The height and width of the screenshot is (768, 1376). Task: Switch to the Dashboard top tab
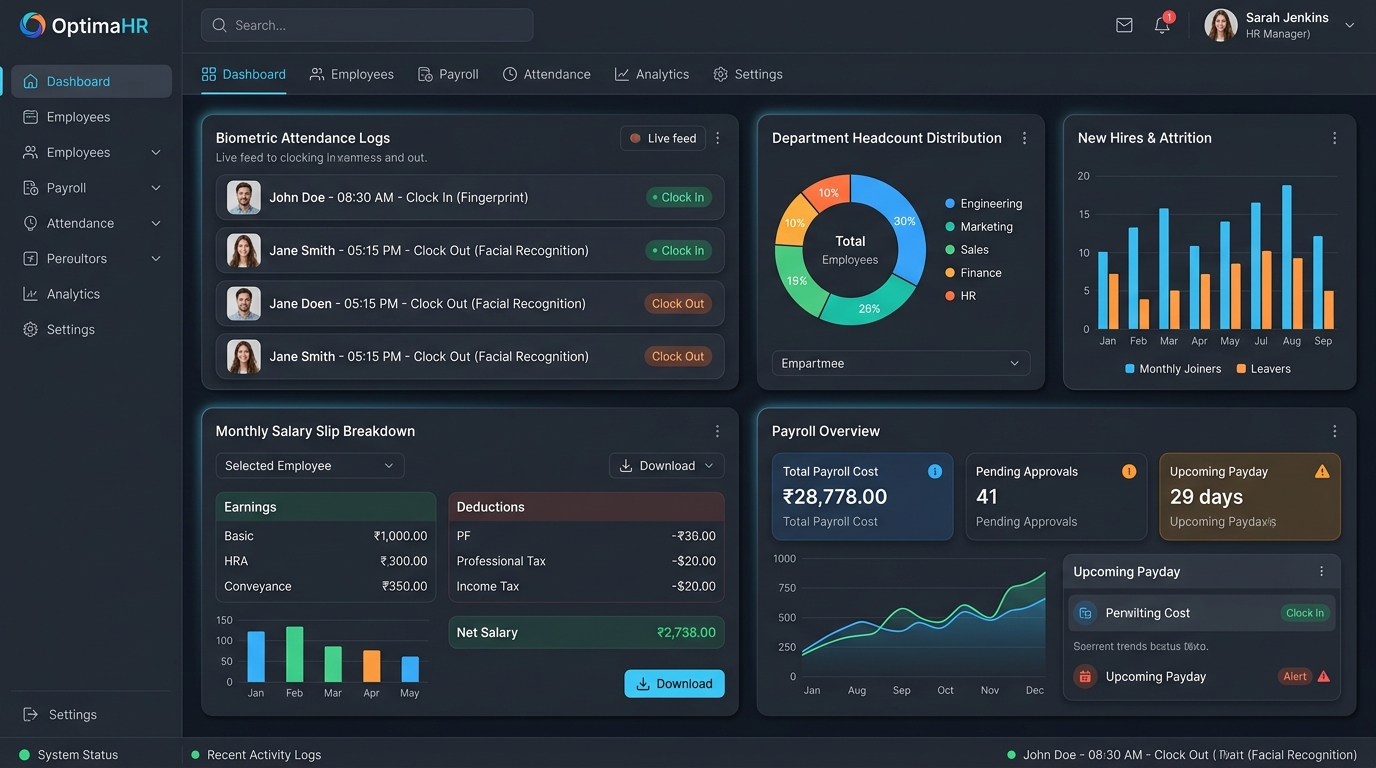[x=244, y=74]
